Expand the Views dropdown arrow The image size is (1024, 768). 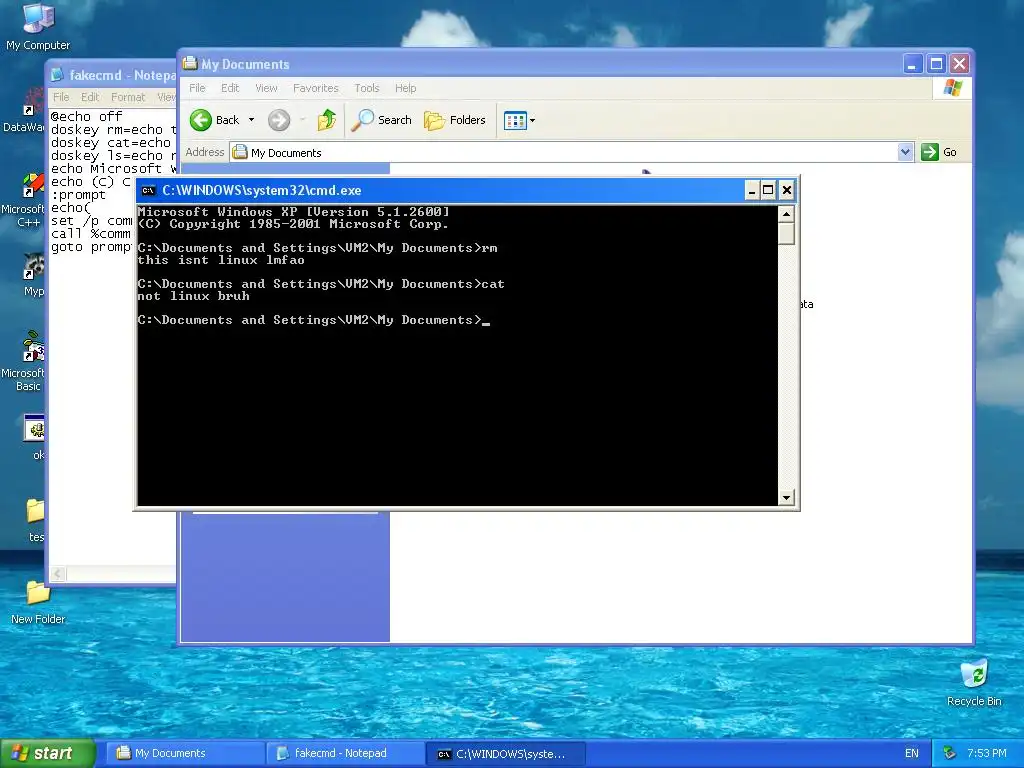[532, 120]
